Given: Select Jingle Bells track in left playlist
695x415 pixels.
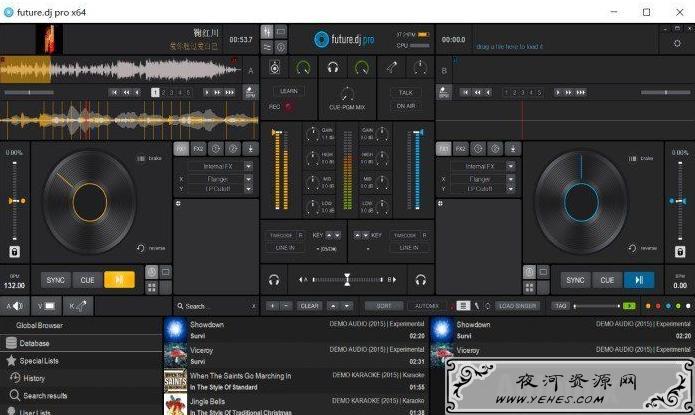Looking at the screenshot, I should (x=296, y=406).
